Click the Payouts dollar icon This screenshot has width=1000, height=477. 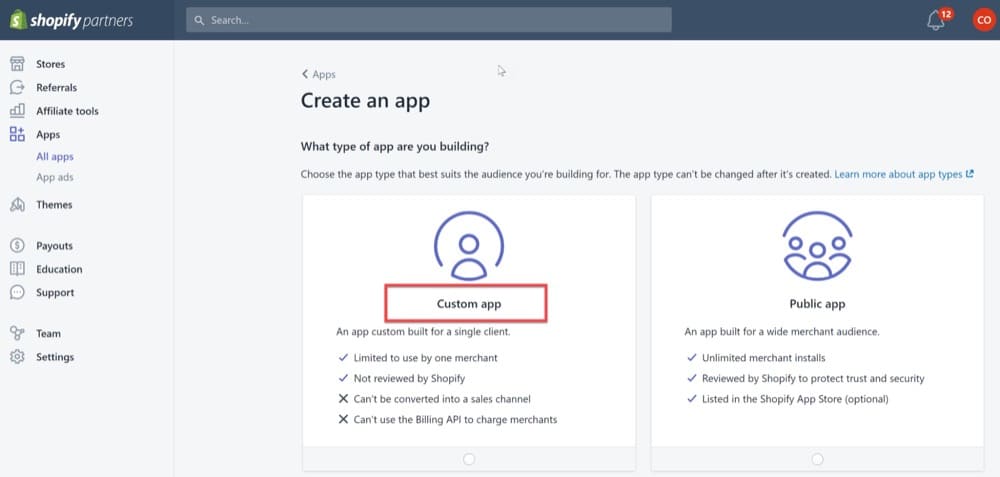pyautogui.click(x=17, y=246)
